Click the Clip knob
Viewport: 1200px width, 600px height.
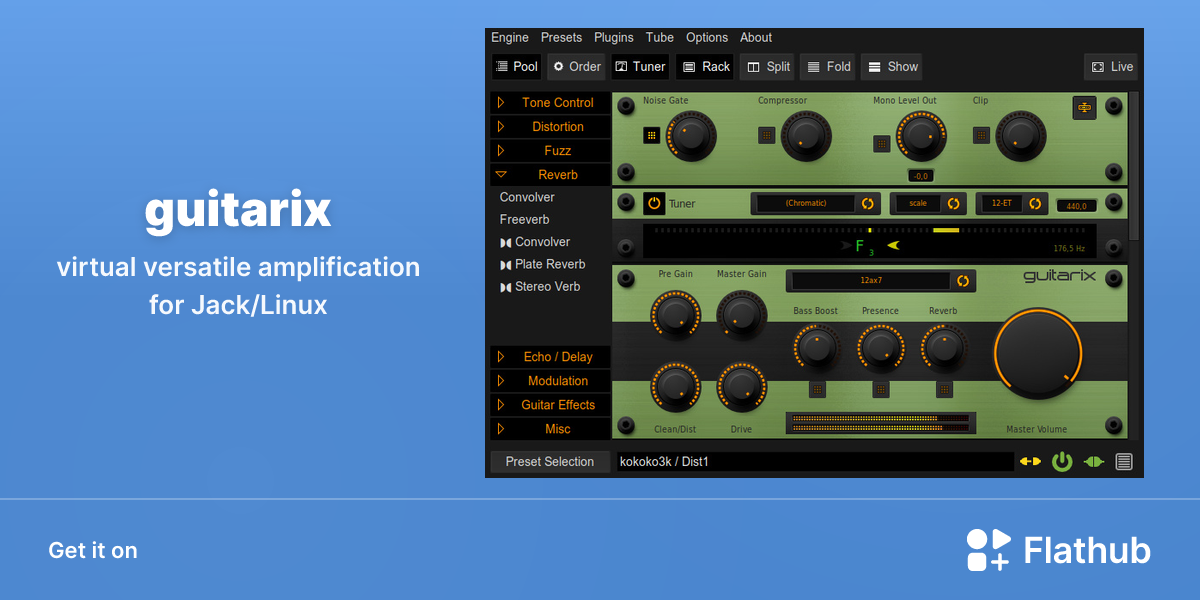pyautogui.click(x=1021, y=136)
